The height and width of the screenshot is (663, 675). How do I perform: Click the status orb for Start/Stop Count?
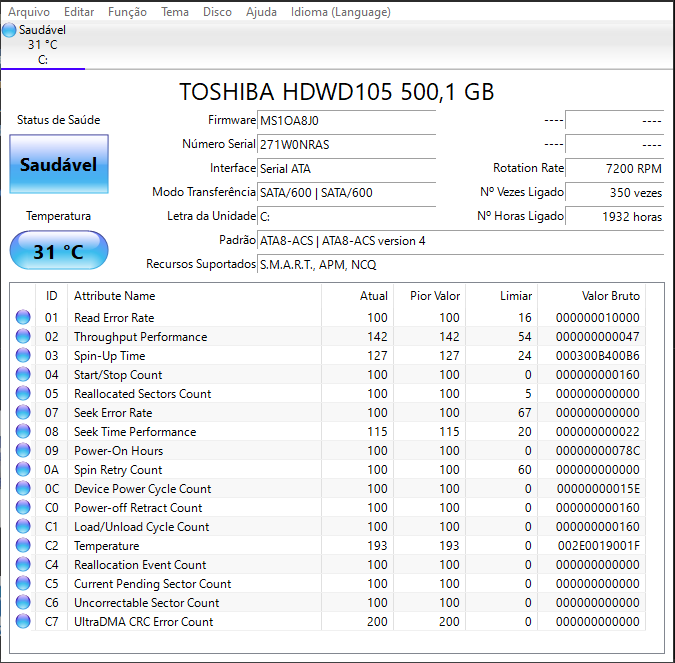pyautogui.click(x=23, y=374)
